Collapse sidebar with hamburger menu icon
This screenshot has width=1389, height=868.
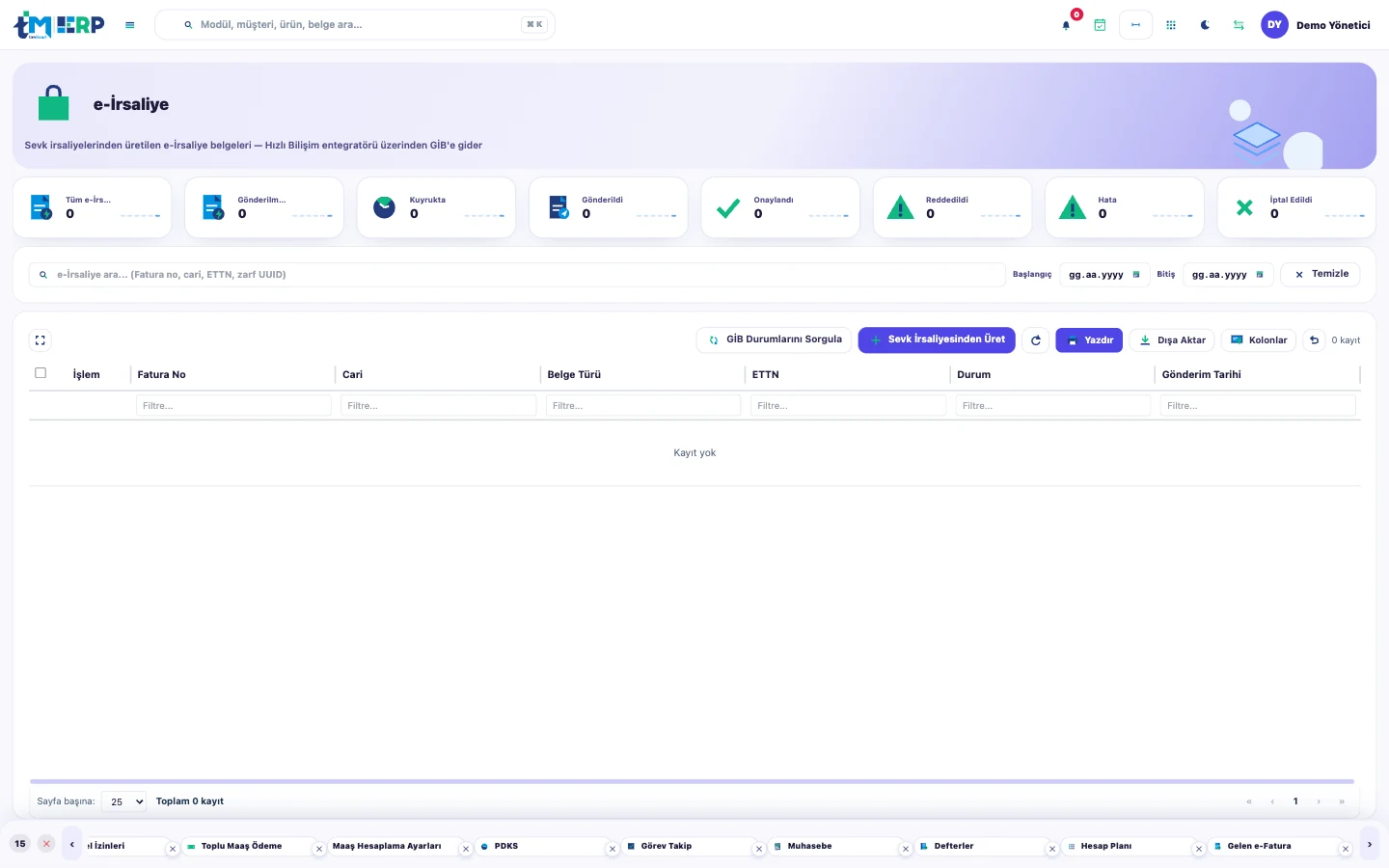pyautogui.click(x=130, y=25)
